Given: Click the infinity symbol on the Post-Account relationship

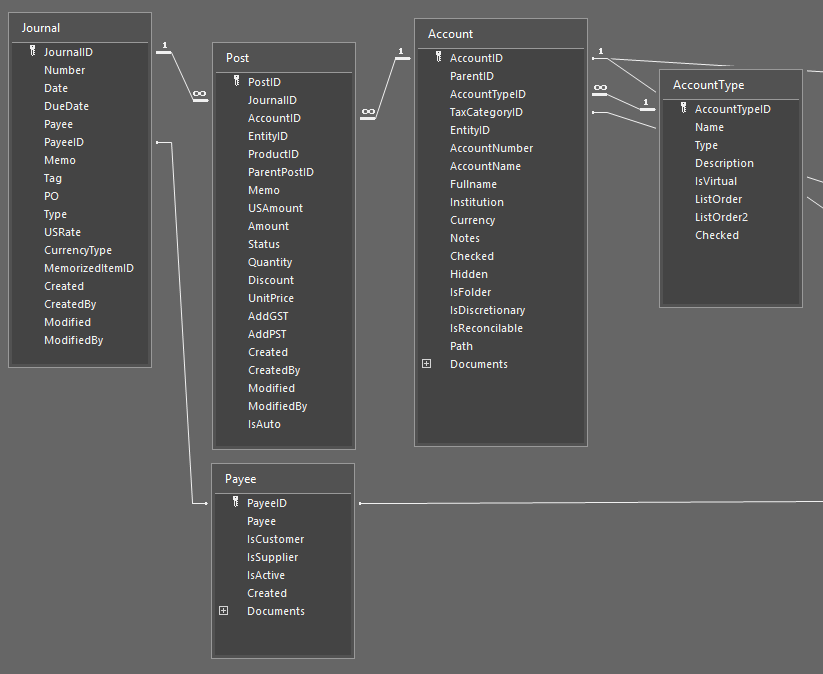Looking at the screenshot, I should 367,110.
